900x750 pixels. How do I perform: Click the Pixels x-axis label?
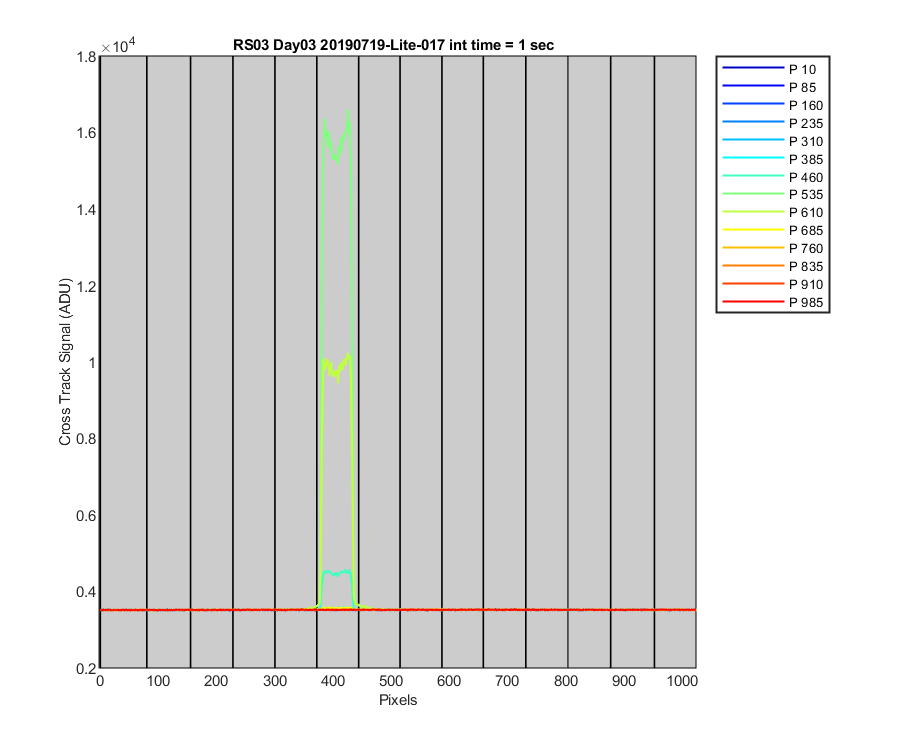click(398, 700)
